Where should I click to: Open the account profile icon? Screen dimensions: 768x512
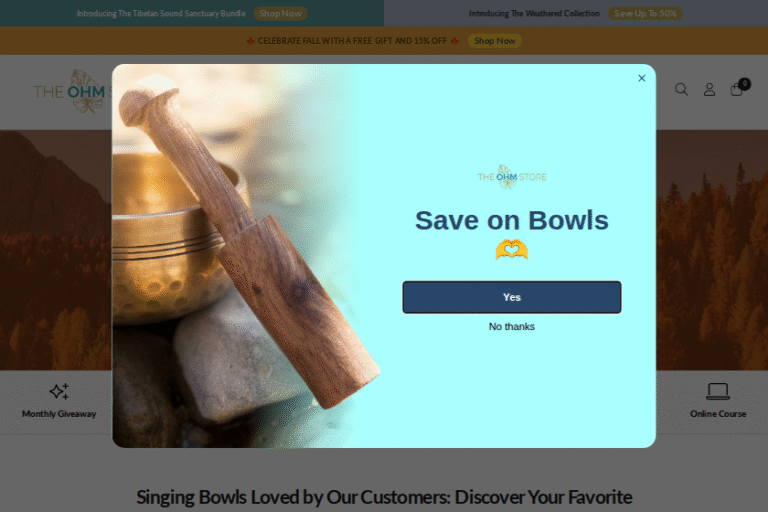click(x=709, y=89)
